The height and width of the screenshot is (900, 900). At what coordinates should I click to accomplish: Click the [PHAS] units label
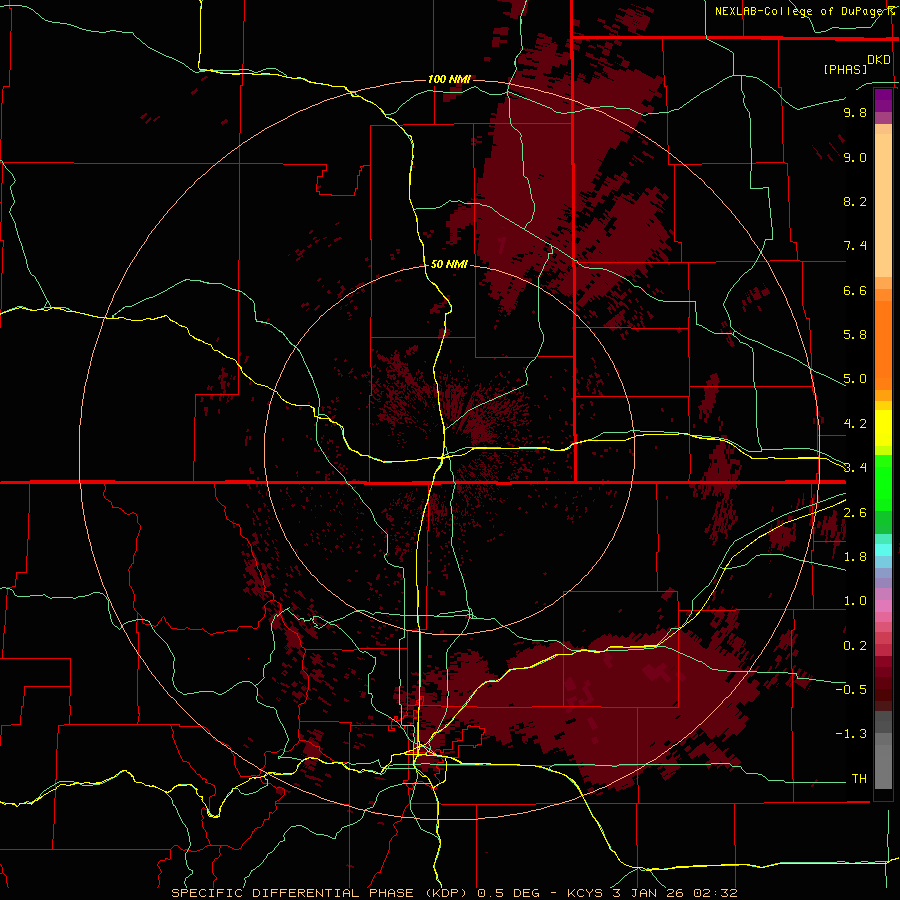845,69
